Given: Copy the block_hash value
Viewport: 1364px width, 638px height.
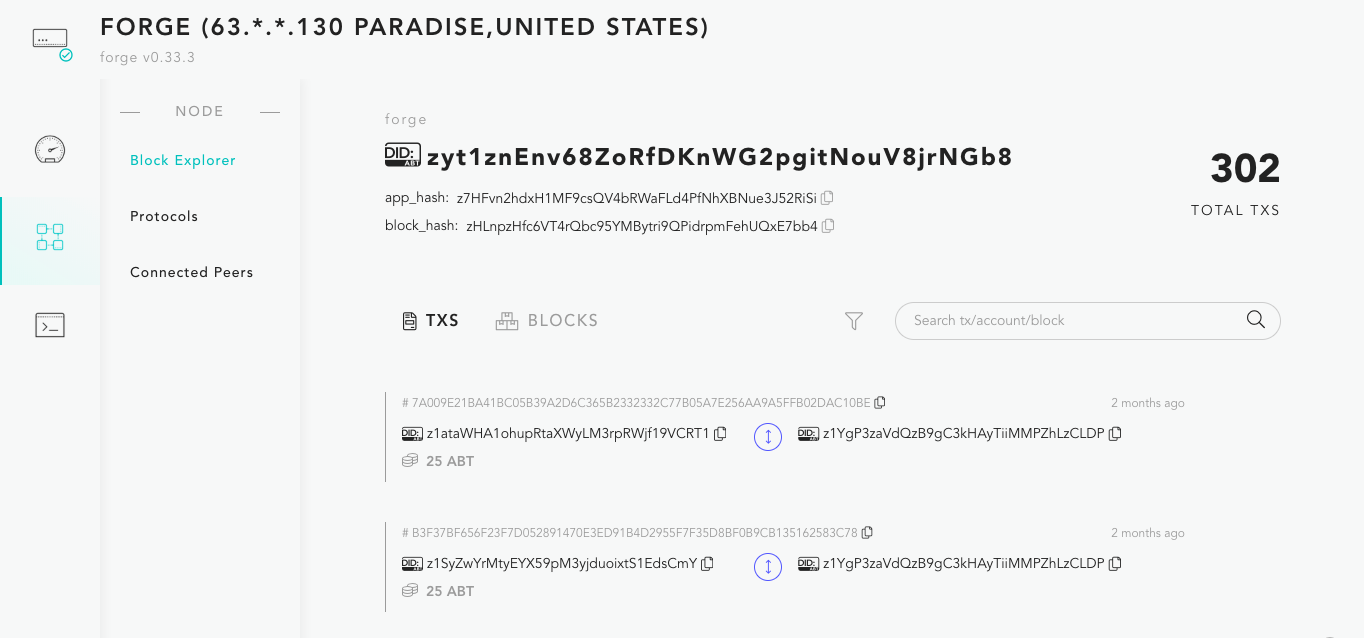Looking at the screenshot, I should [x=828, y=226].
